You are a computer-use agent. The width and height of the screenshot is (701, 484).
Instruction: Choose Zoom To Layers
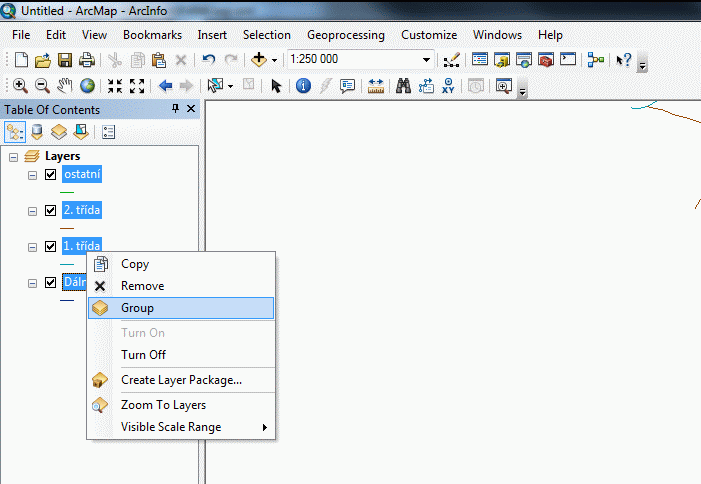click(181, 405)
